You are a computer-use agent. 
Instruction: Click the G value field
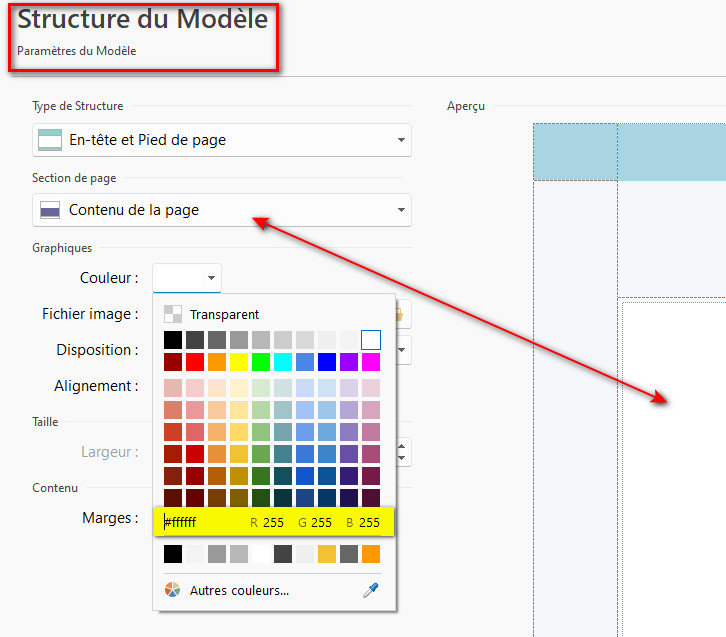pos(321,522)
